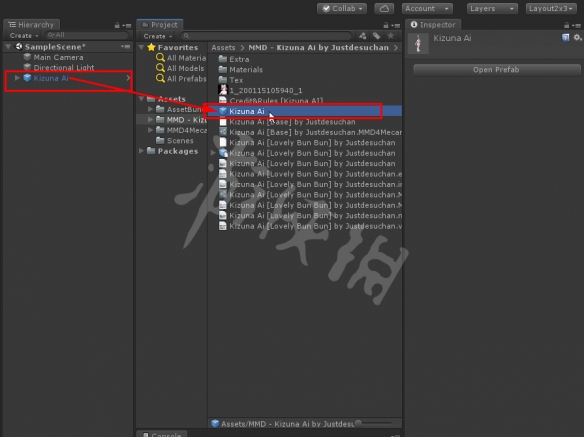The height and width of the screenshot is (437, 584).
Task: Select Lovely Bun Bun file ending .n
Action: (x=310, y=216)
